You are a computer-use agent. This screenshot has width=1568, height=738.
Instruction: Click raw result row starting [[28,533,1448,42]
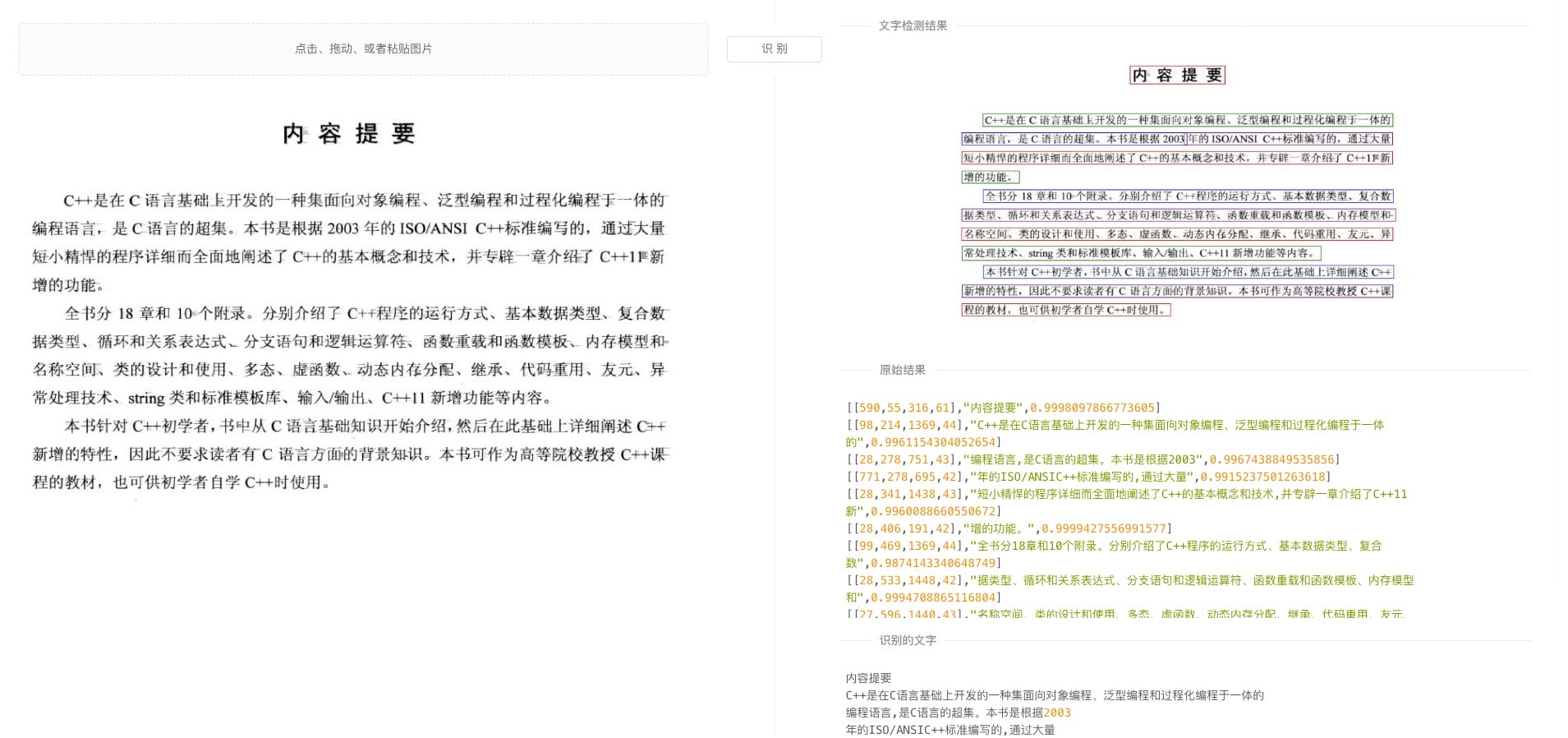(x=1129, y=589)
